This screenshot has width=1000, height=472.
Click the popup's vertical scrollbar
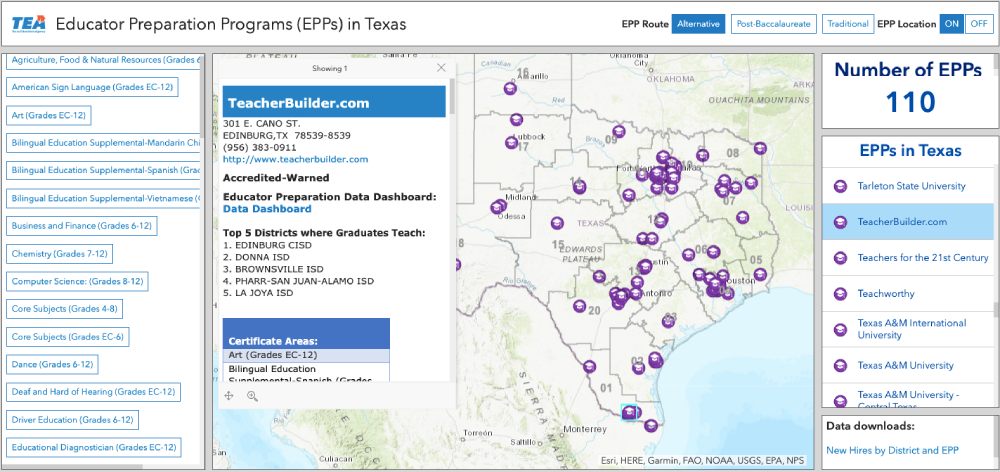453,96
